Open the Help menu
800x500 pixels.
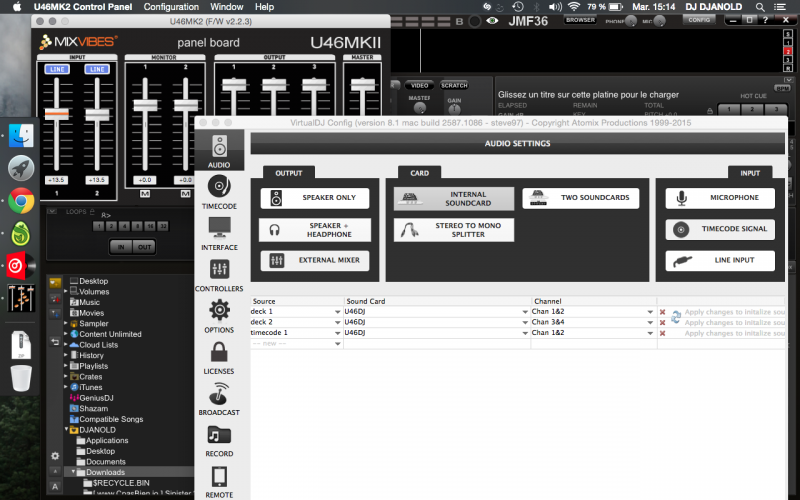pyautogui.click(x=264, y=7)
